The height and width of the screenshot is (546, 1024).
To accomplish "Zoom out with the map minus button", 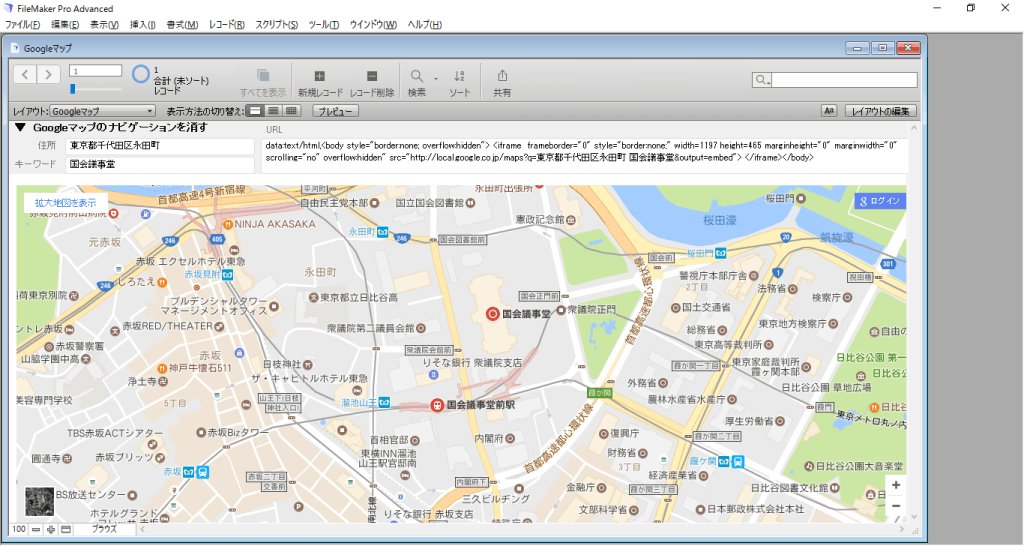I will pyautogui.click(x=895, y=506).
